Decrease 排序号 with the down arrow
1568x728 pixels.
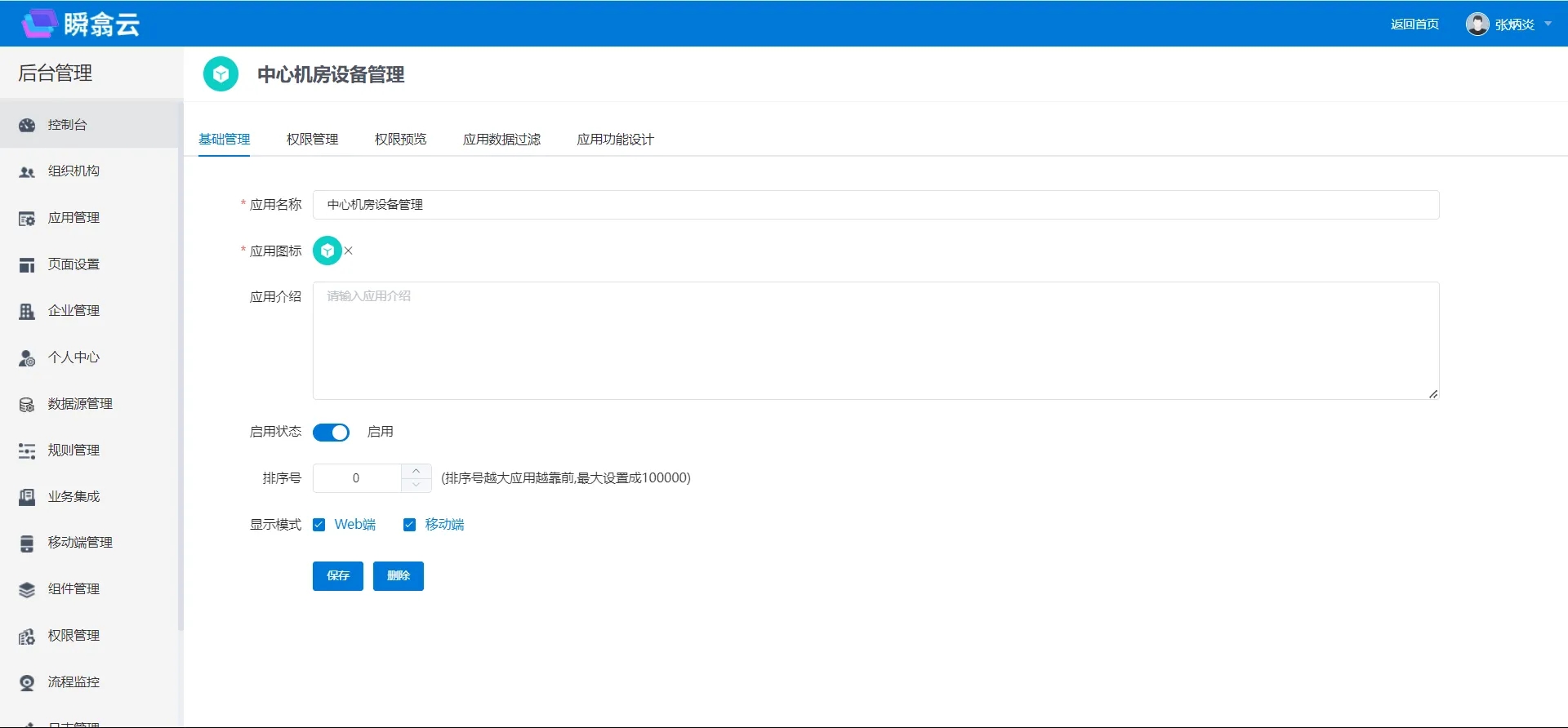pos(416,485)
